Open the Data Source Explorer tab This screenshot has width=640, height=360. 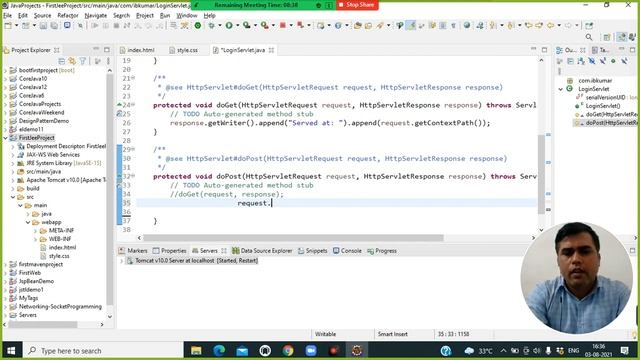[x=262, y=251]
